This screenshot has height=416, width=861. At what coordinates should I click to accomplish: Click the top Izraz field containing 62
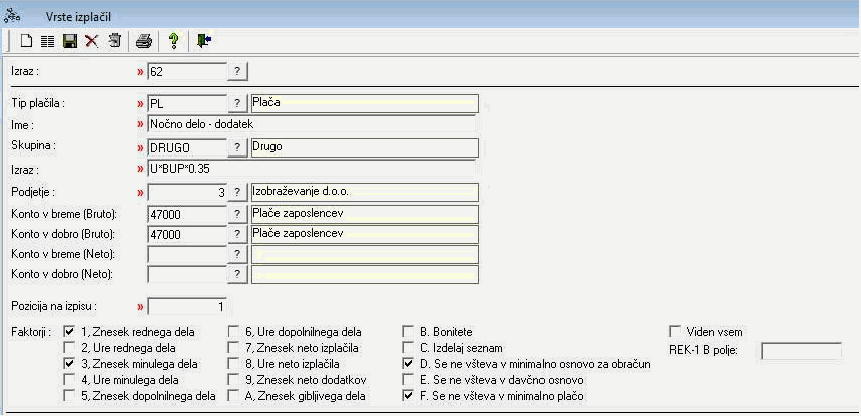[187, 71]
